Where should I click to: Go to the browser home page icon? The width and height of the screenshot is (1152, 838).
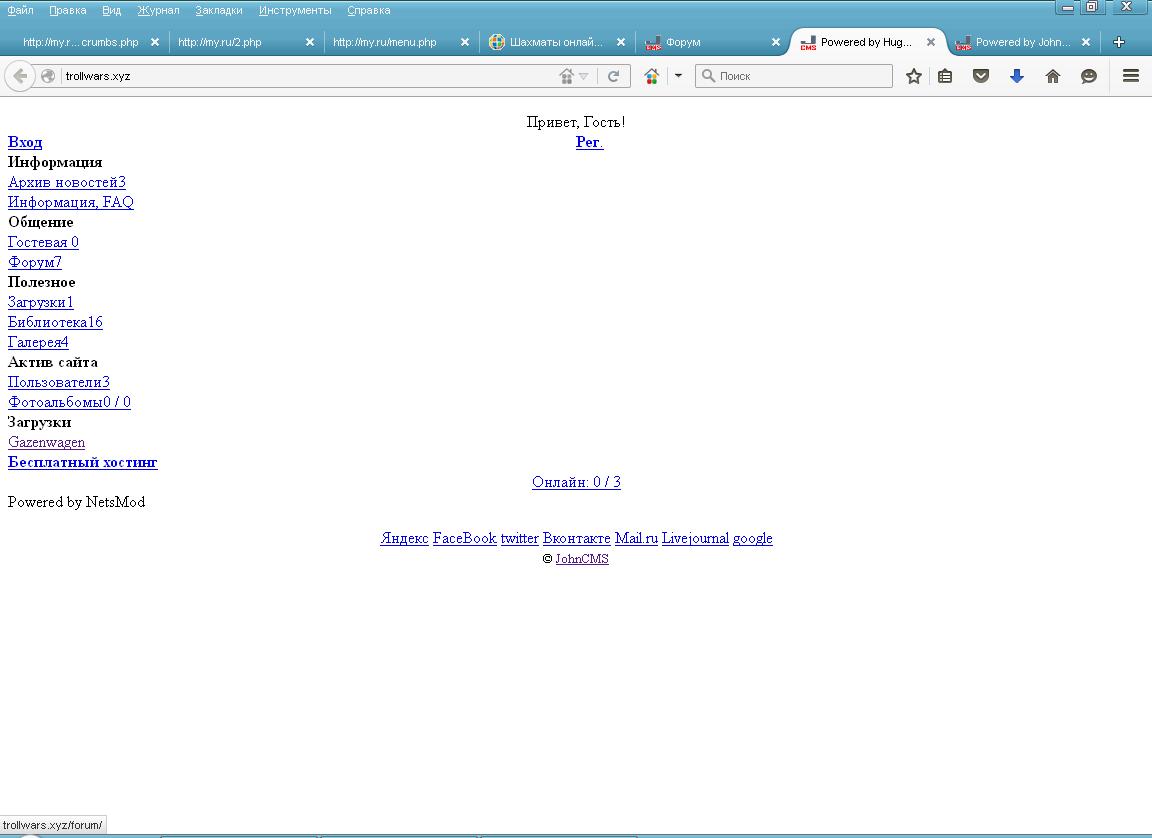click(1053, 76)
